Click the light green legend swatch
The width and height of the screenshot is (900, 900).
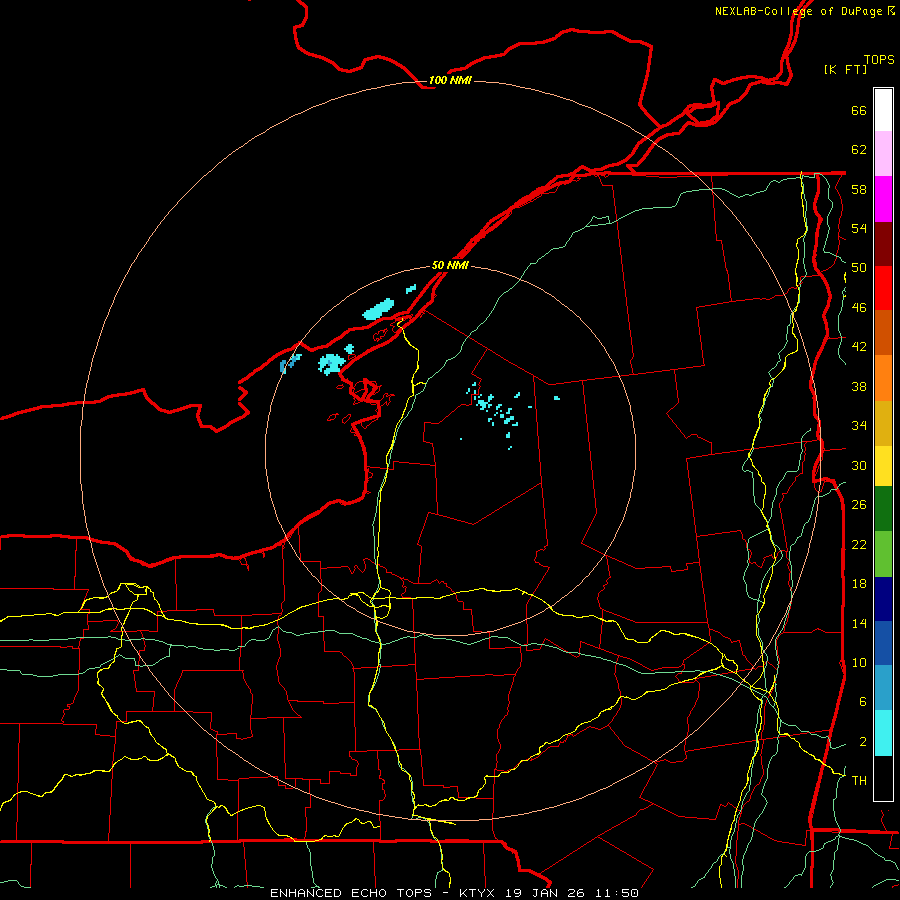[883, 554]
